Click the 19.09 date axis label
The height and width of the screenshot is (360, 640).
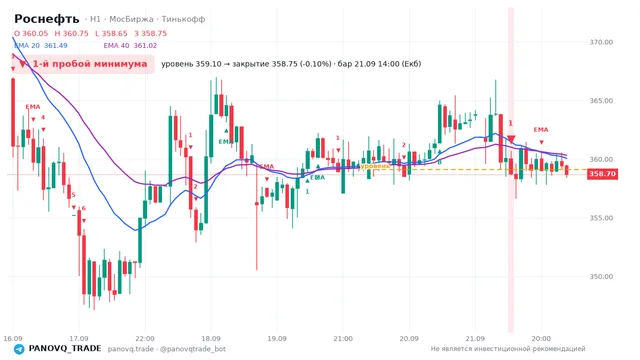pos(277,339)
